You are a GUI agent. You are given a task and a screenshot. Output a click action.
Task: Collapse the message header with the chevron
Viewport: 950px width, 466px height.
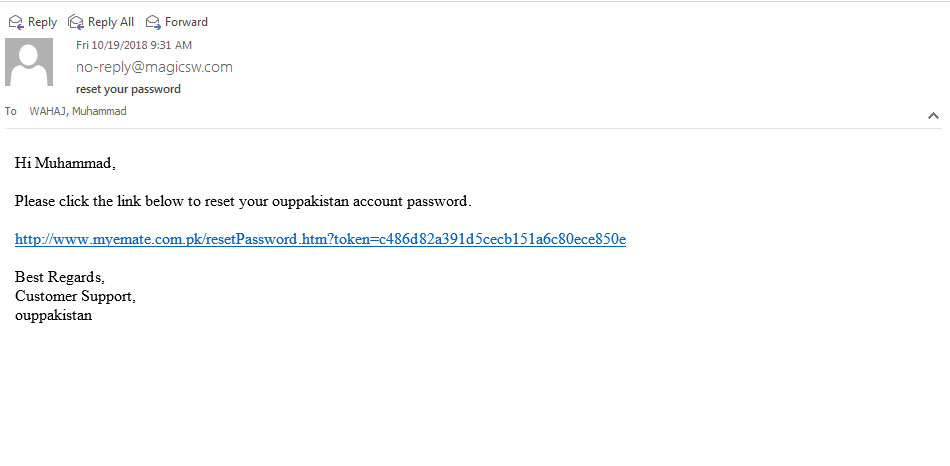point(933,116)
